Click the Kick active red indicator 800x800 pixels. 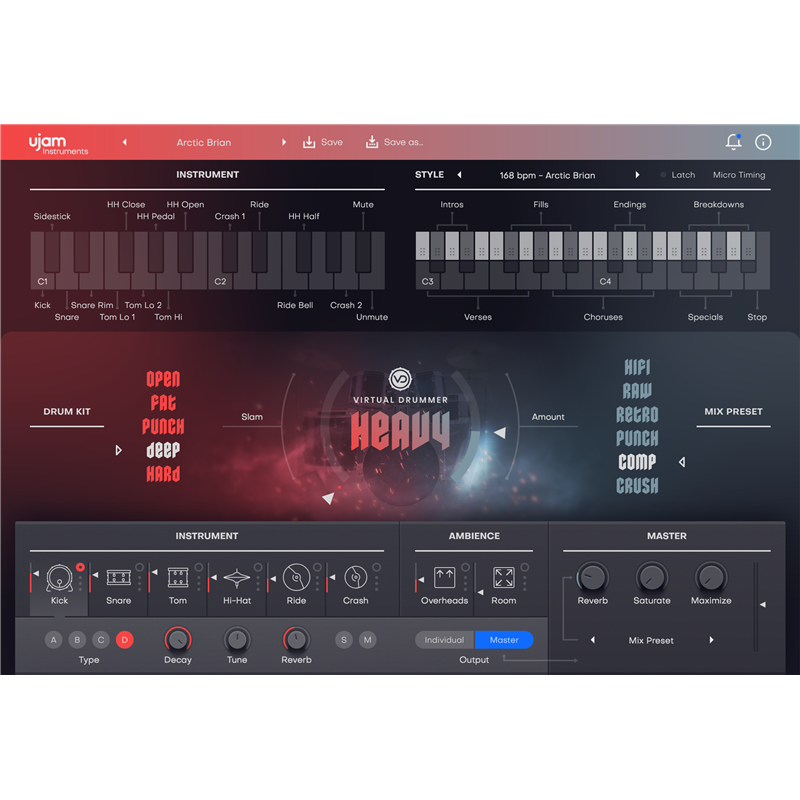pos(80,567)
